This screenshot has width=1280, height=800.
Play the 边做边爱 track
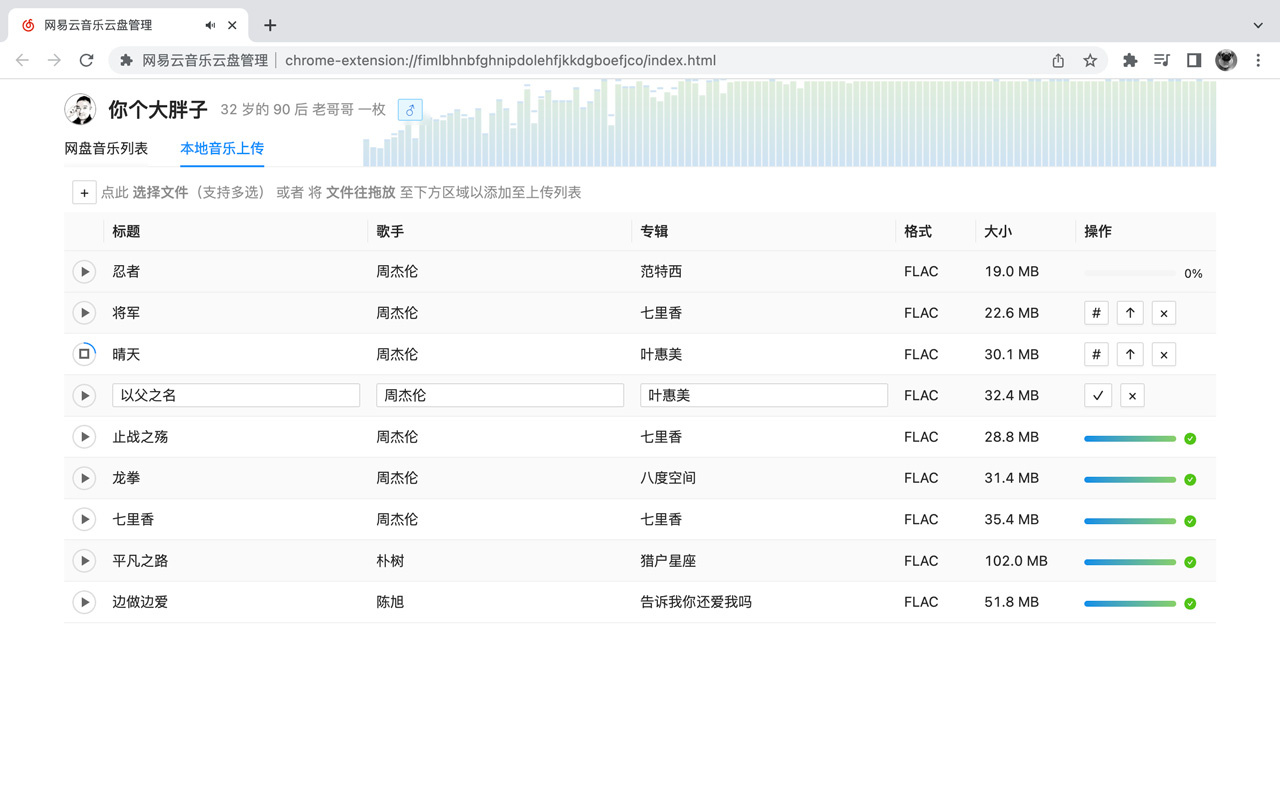[x=84, y=601]
